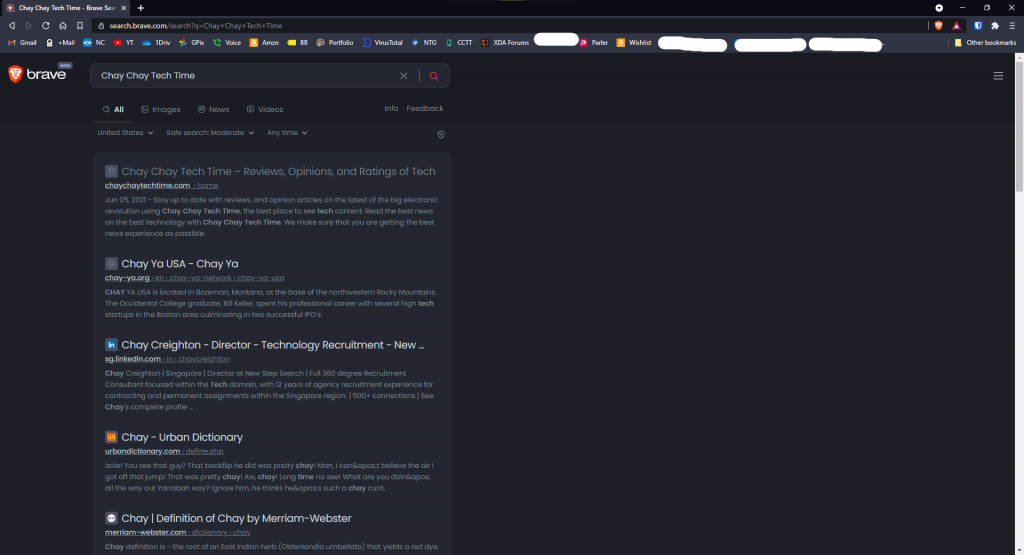Open the Bitwarden extension icon
The width and height of the screenshot is (1024, 555).
click(978, 25)
